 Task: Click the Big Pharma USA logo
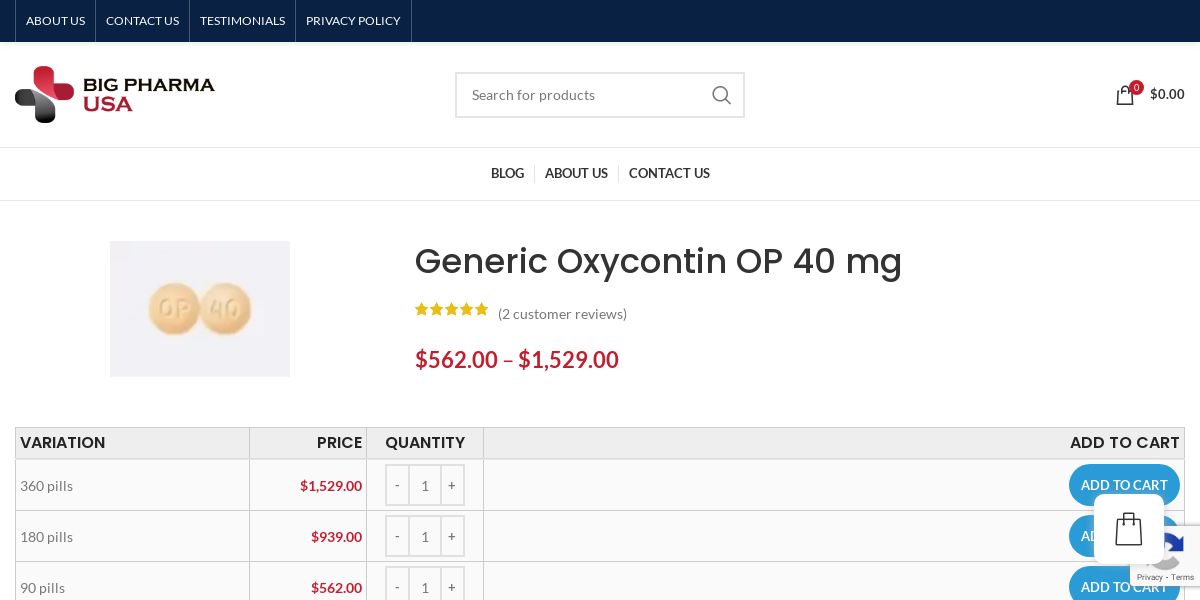tap(115, 94)
